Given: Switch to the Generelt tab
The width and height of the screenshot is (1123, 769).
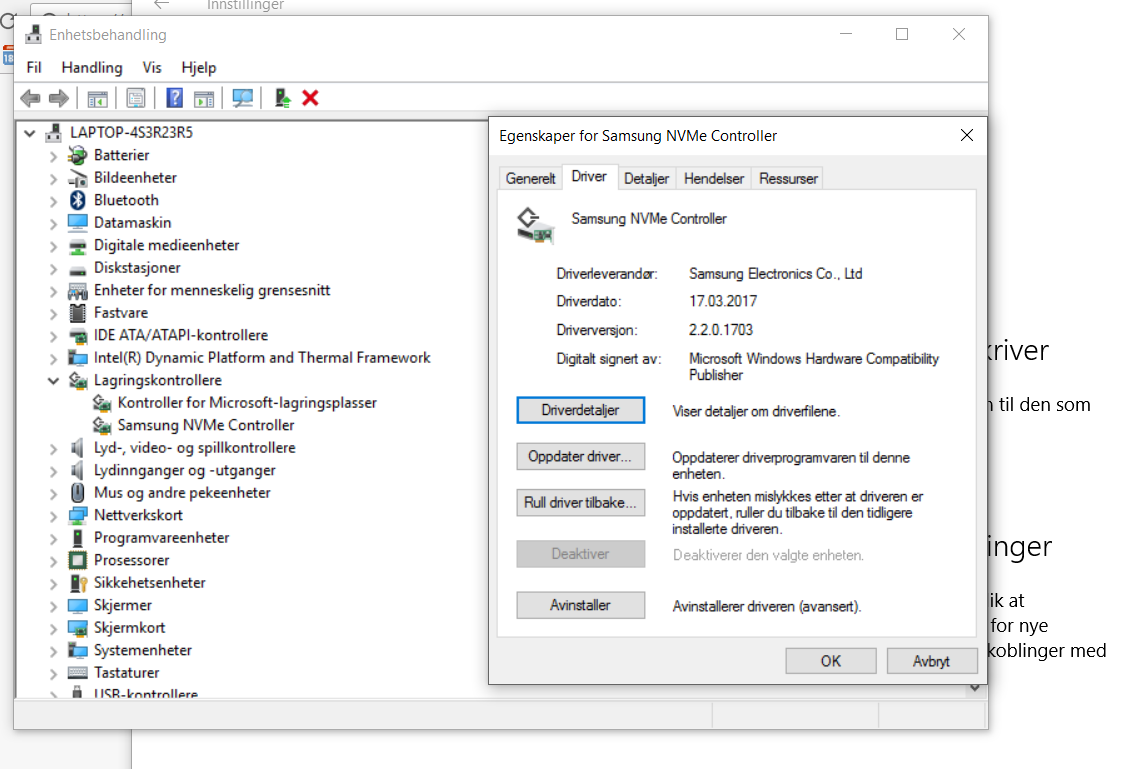Looking at the screenshot, I should 530,178.
